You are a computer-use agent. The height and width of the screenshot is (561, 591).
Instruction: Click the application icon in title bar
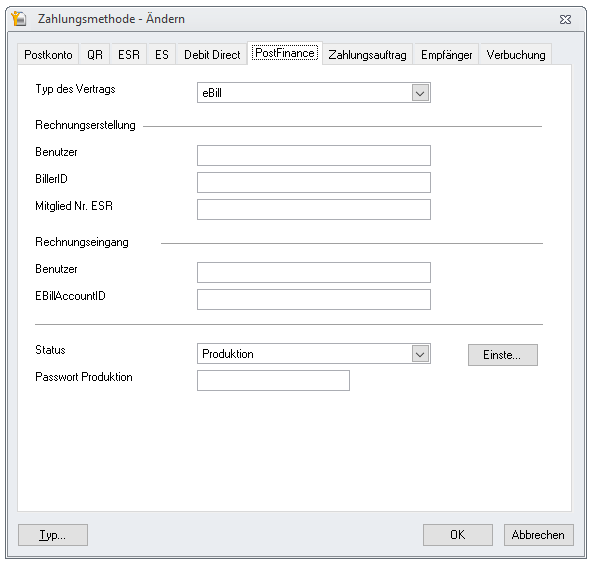click(18, 18)
